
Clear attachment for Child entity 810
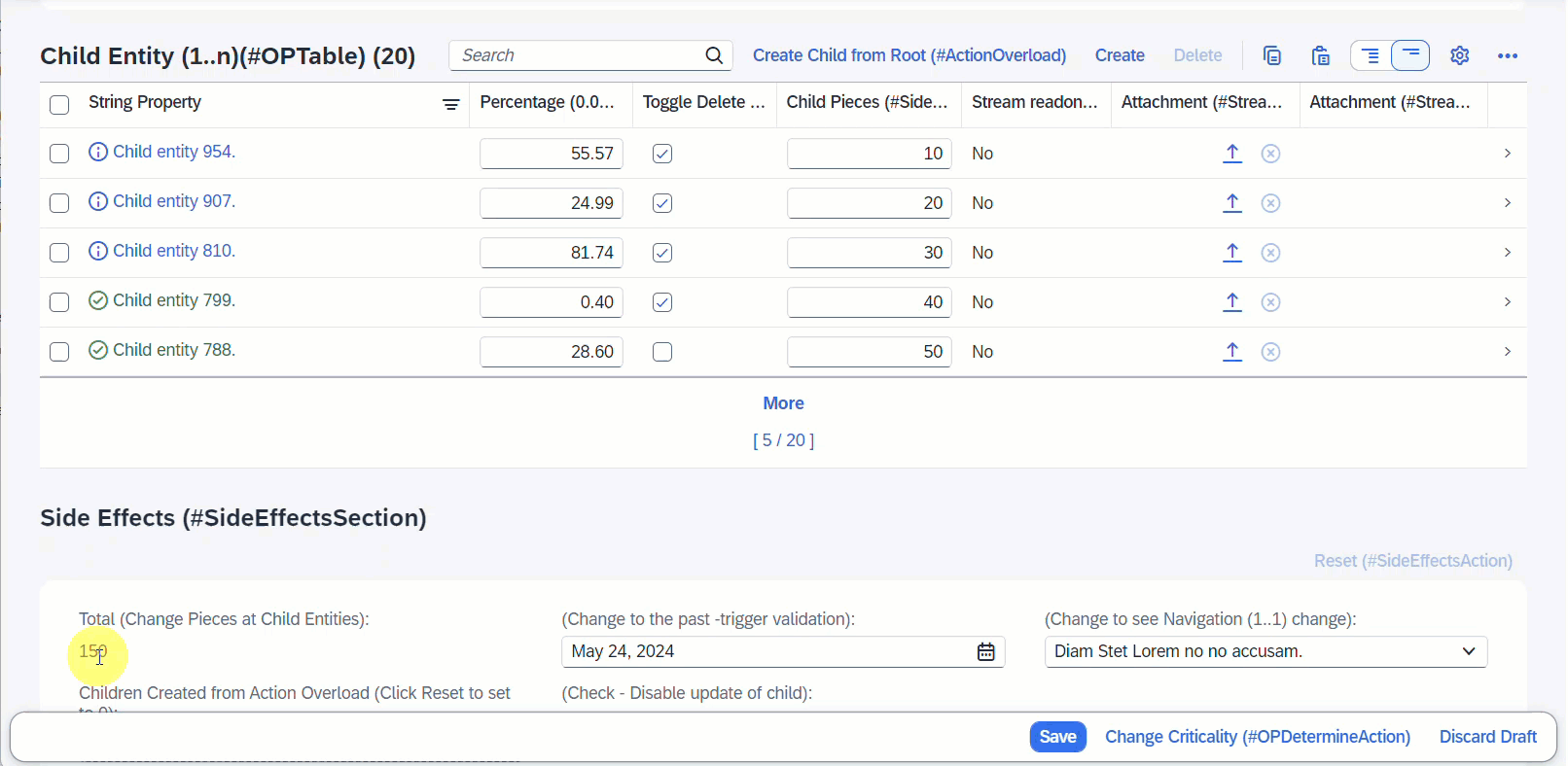pos(1270,253)
